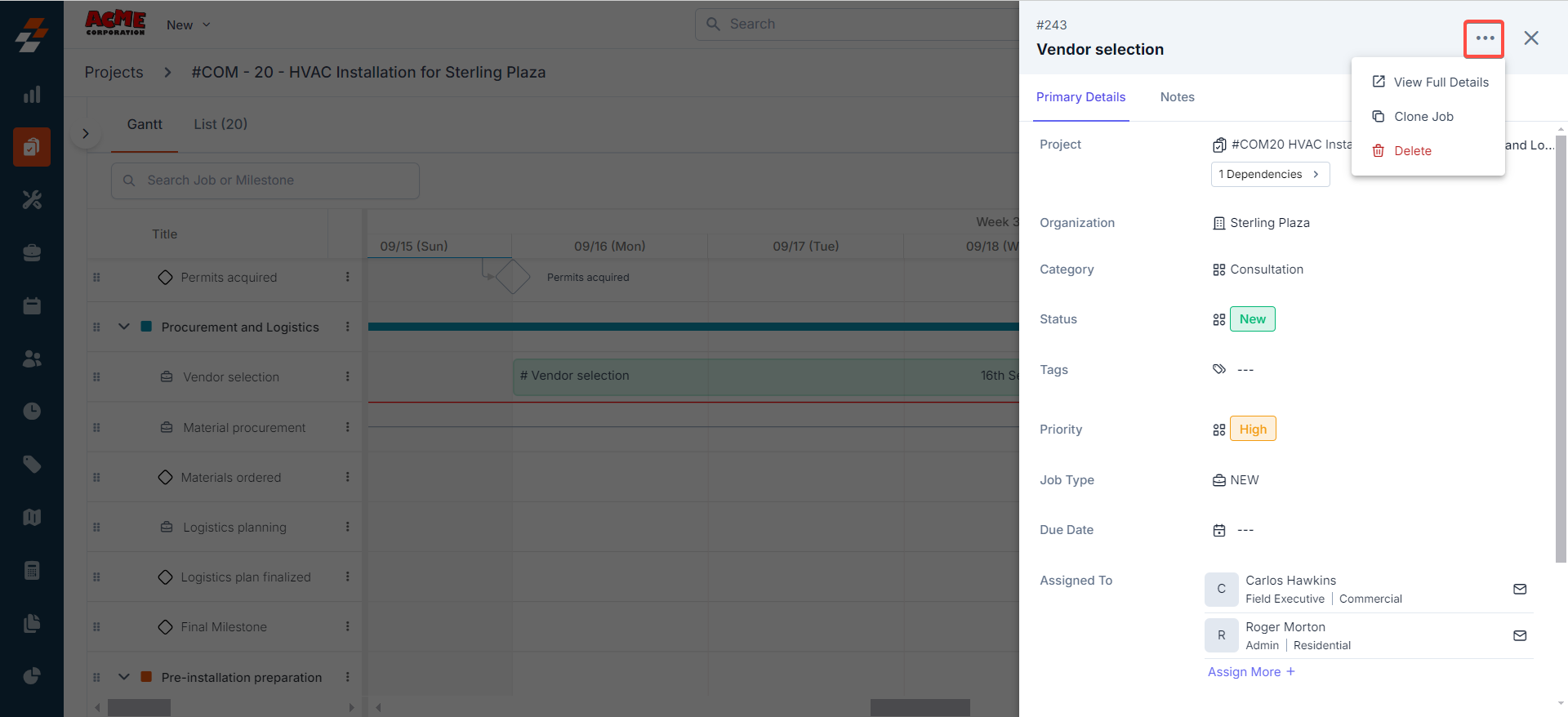
Task: Click the Vendor selection row options kebab
Action: click(347, 376)
